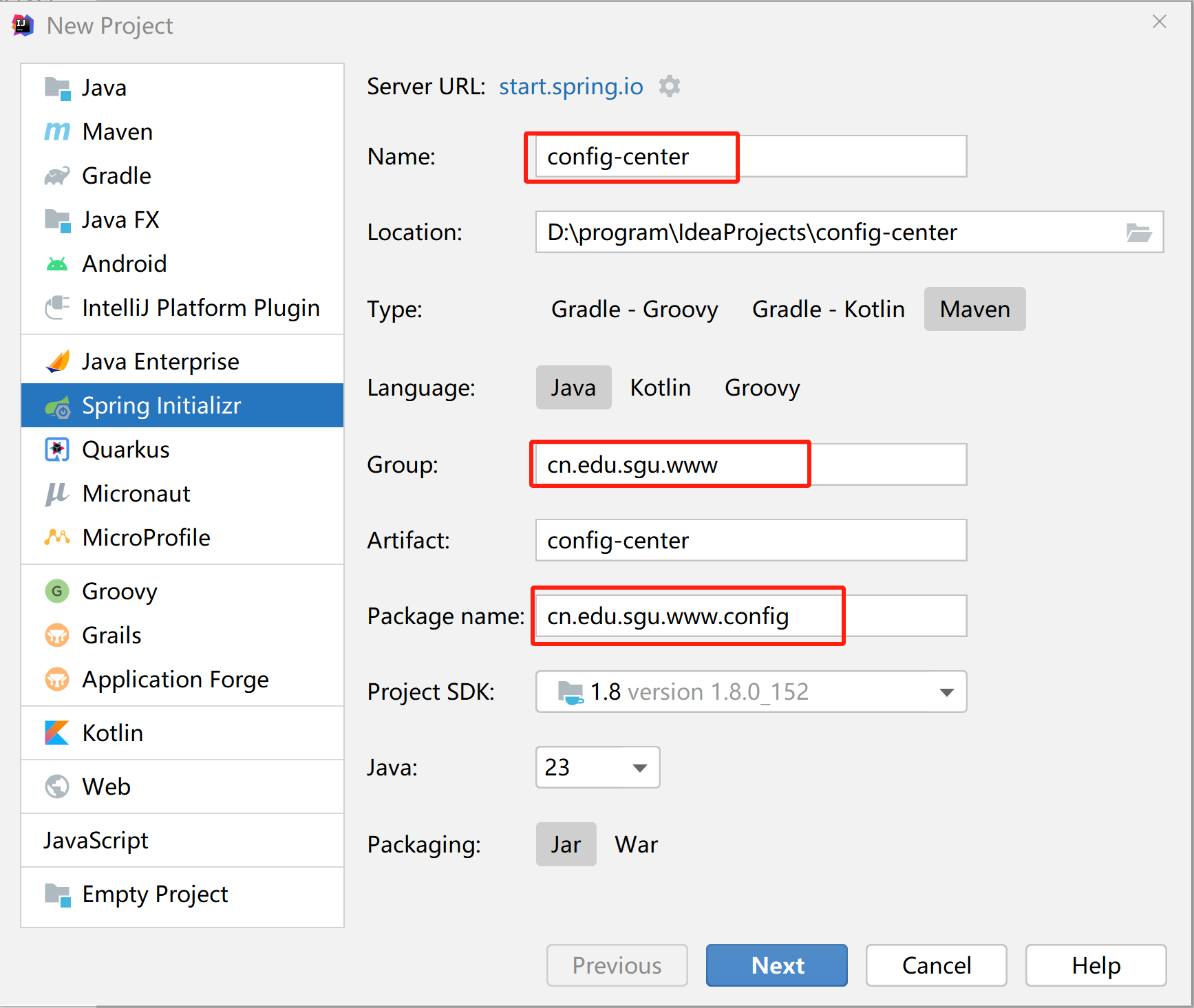Click the Java project type icon
1194x1008 pixels.
tap(57, 88)
